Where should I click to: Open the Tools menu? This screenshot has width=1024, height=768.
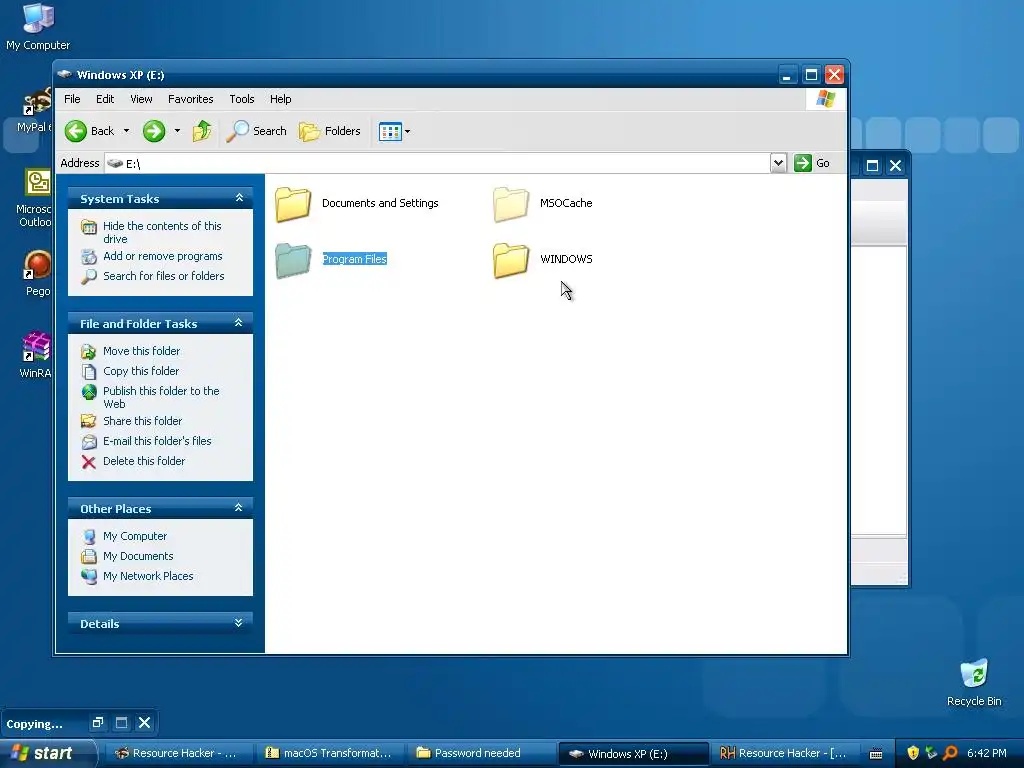tap(242, 99)
